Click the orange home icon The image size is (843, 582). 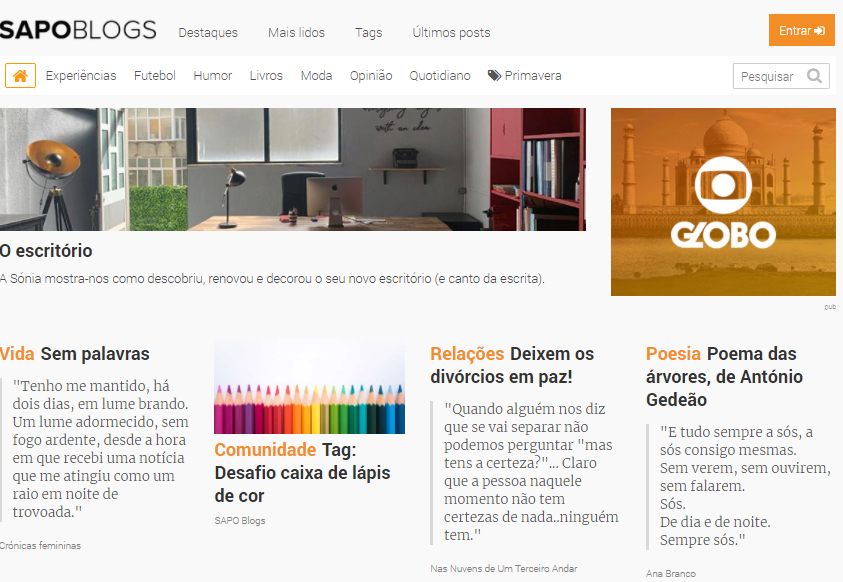20,76
